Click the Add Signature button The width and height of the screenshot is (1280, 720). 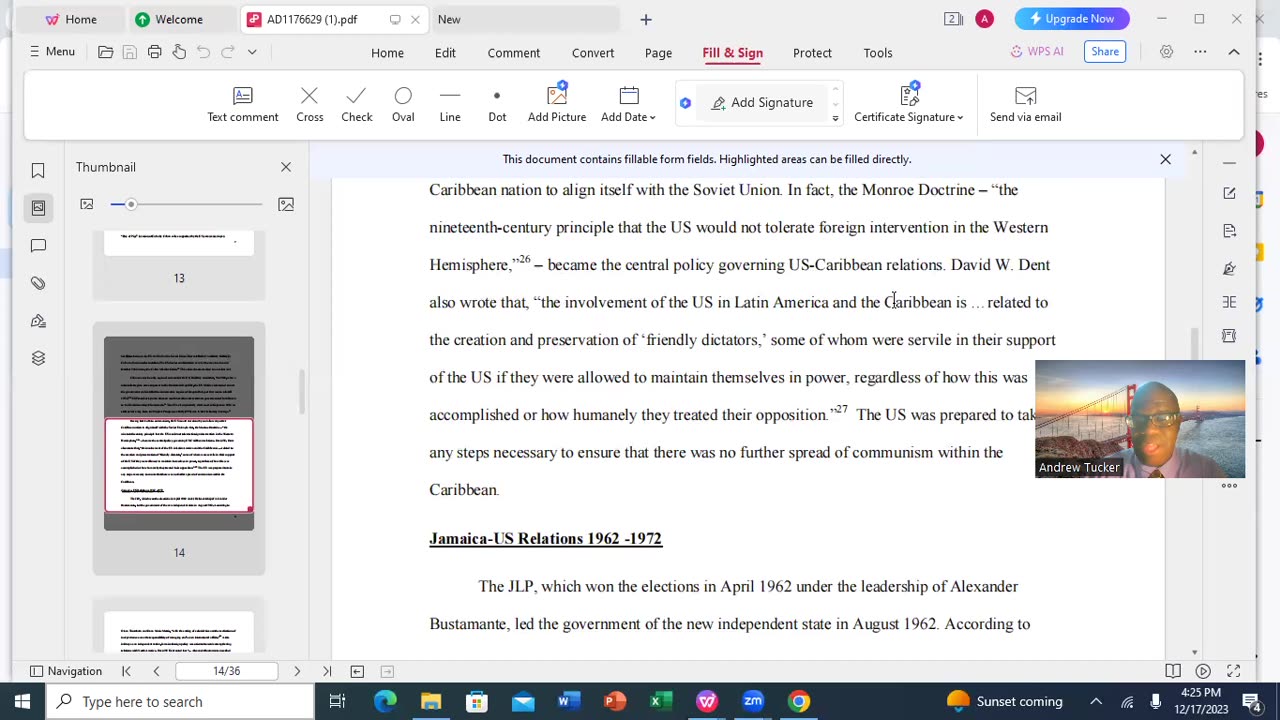tap(763, 103)
